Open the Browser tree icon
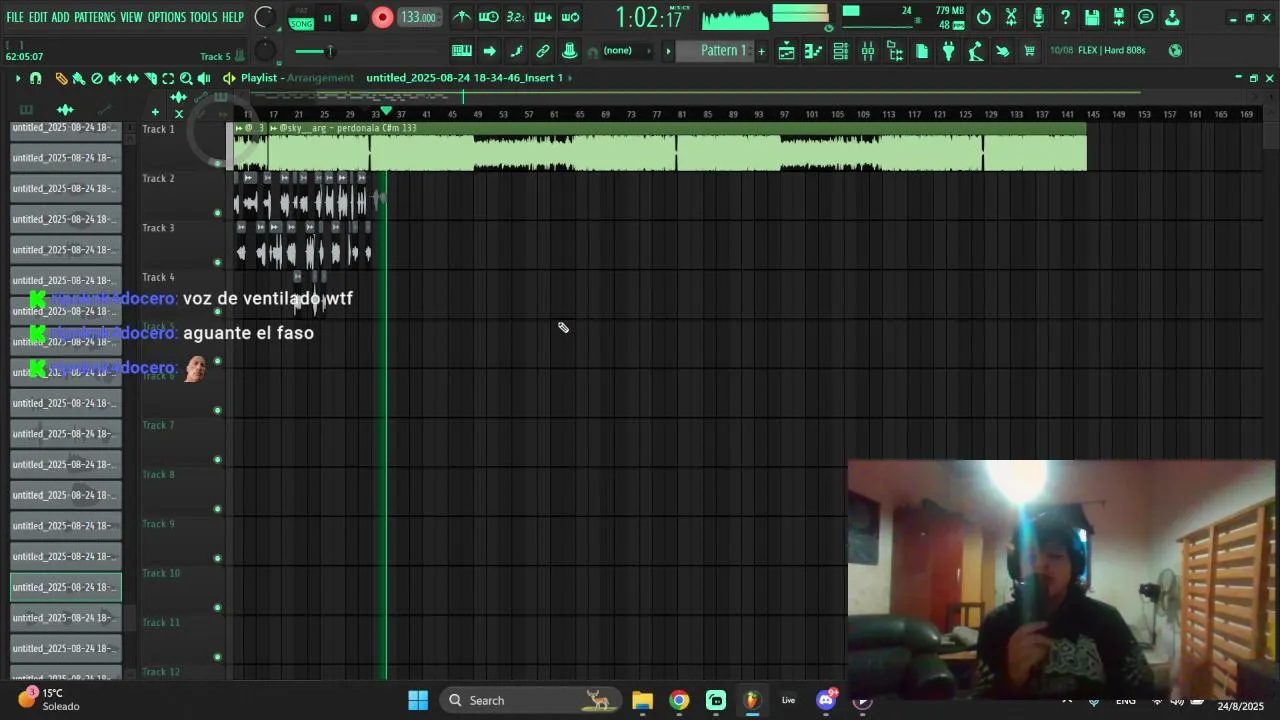This screenshot has height=720, width=1280. pyautogui.click(x=895, y=51)
